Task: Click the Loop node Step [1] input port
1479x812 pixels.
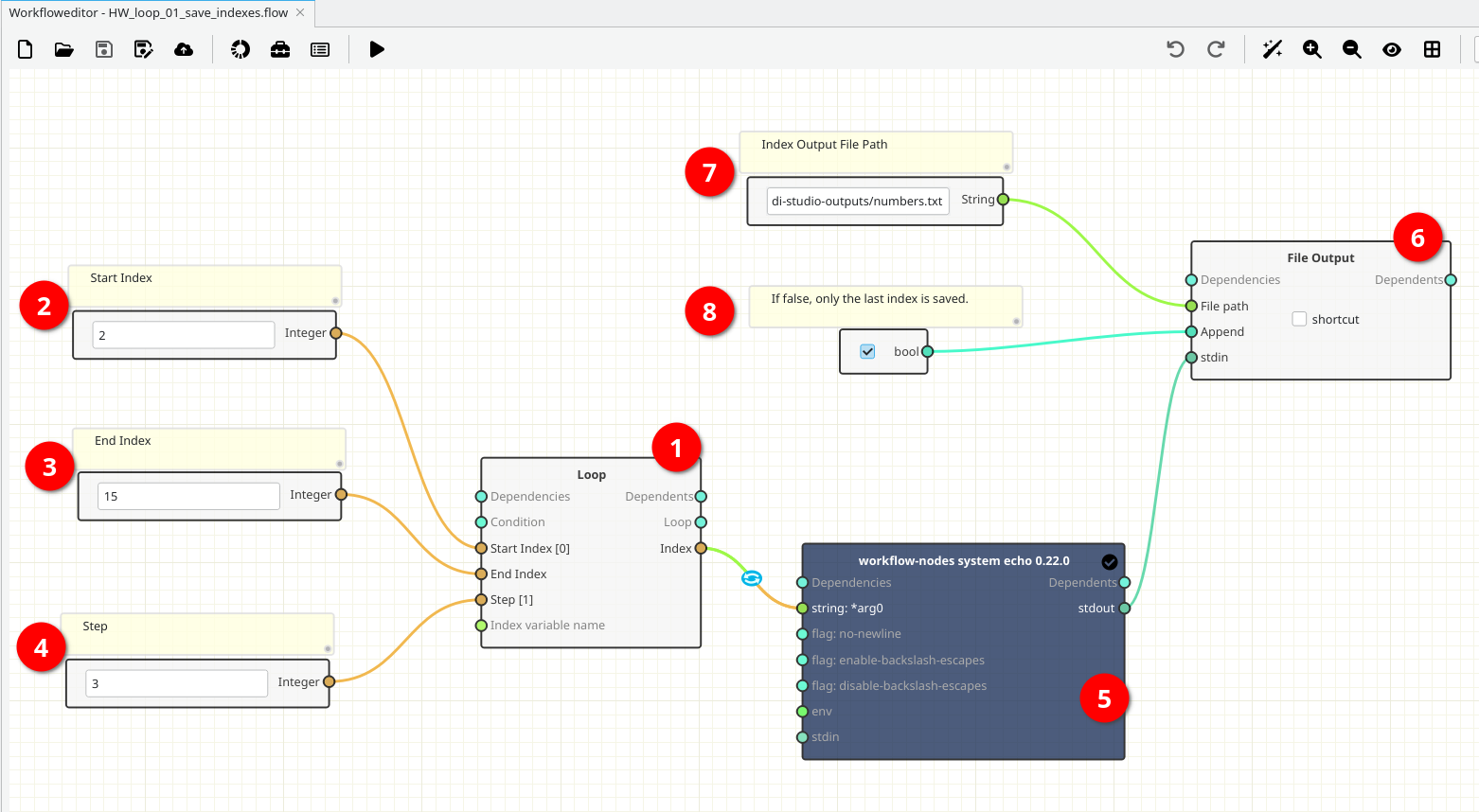Action: pyautogui.click(x=481, y=599)
